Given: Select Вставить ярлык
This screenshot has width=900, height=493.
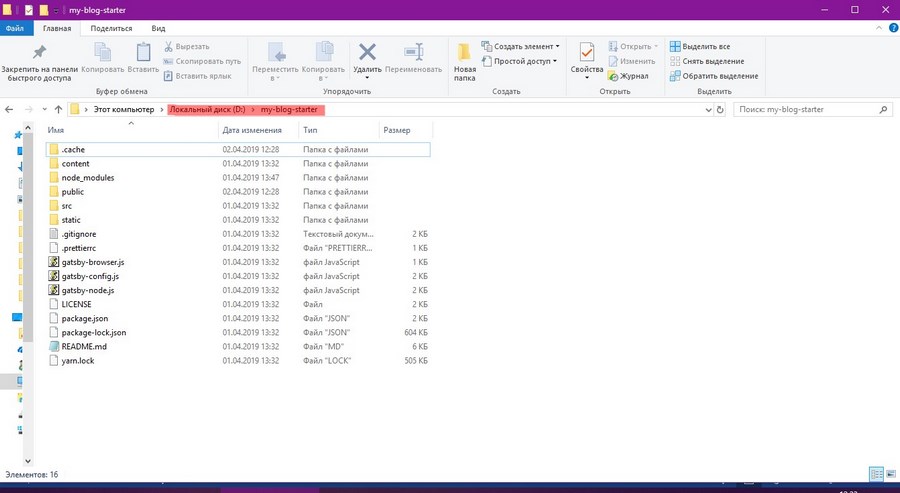Looking at the screenshot, I should pyautogui.click(x=197, y=76).
